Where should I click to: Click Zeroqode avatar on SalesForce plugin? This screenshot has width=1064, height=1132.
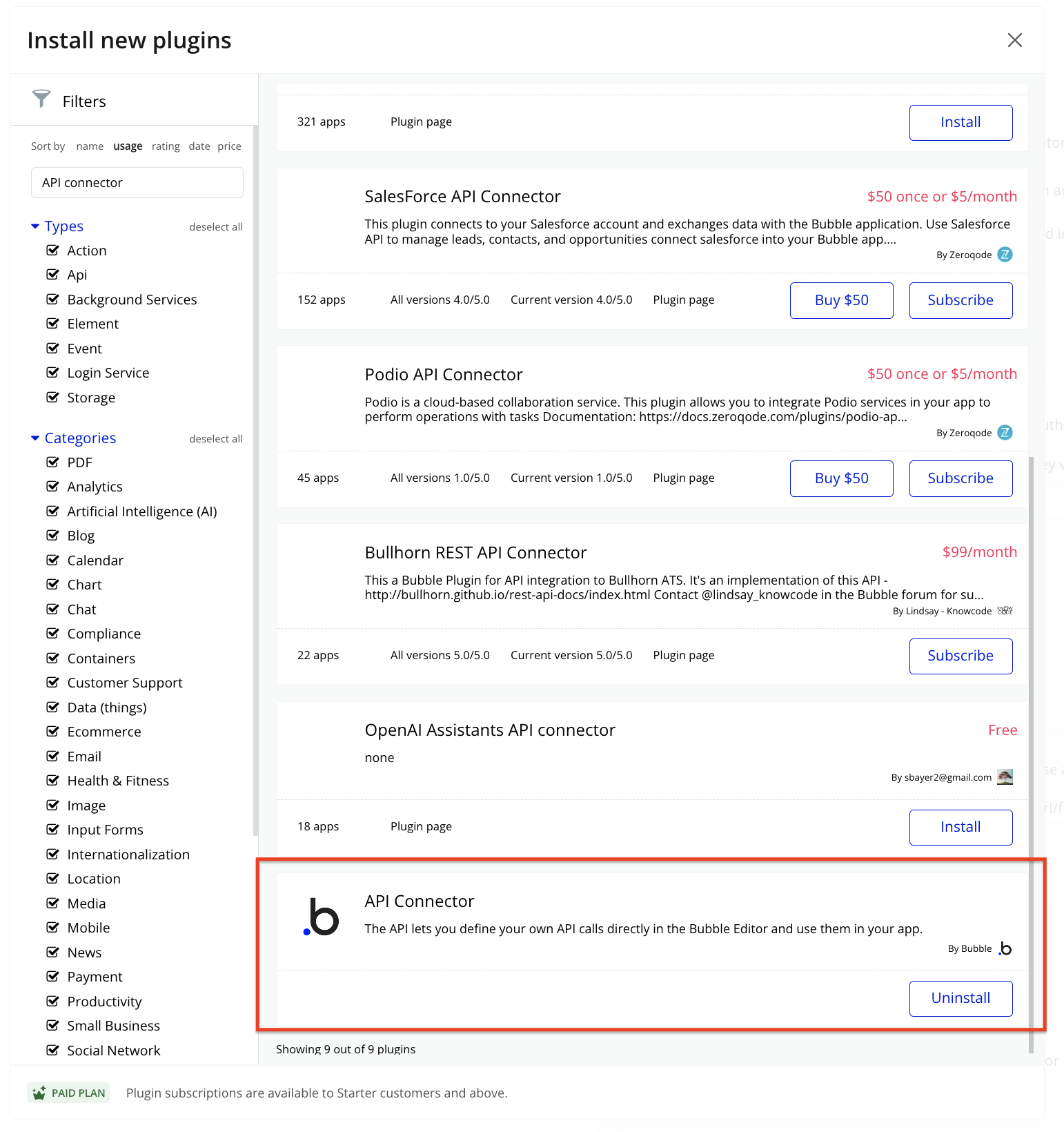point(1005,255)
